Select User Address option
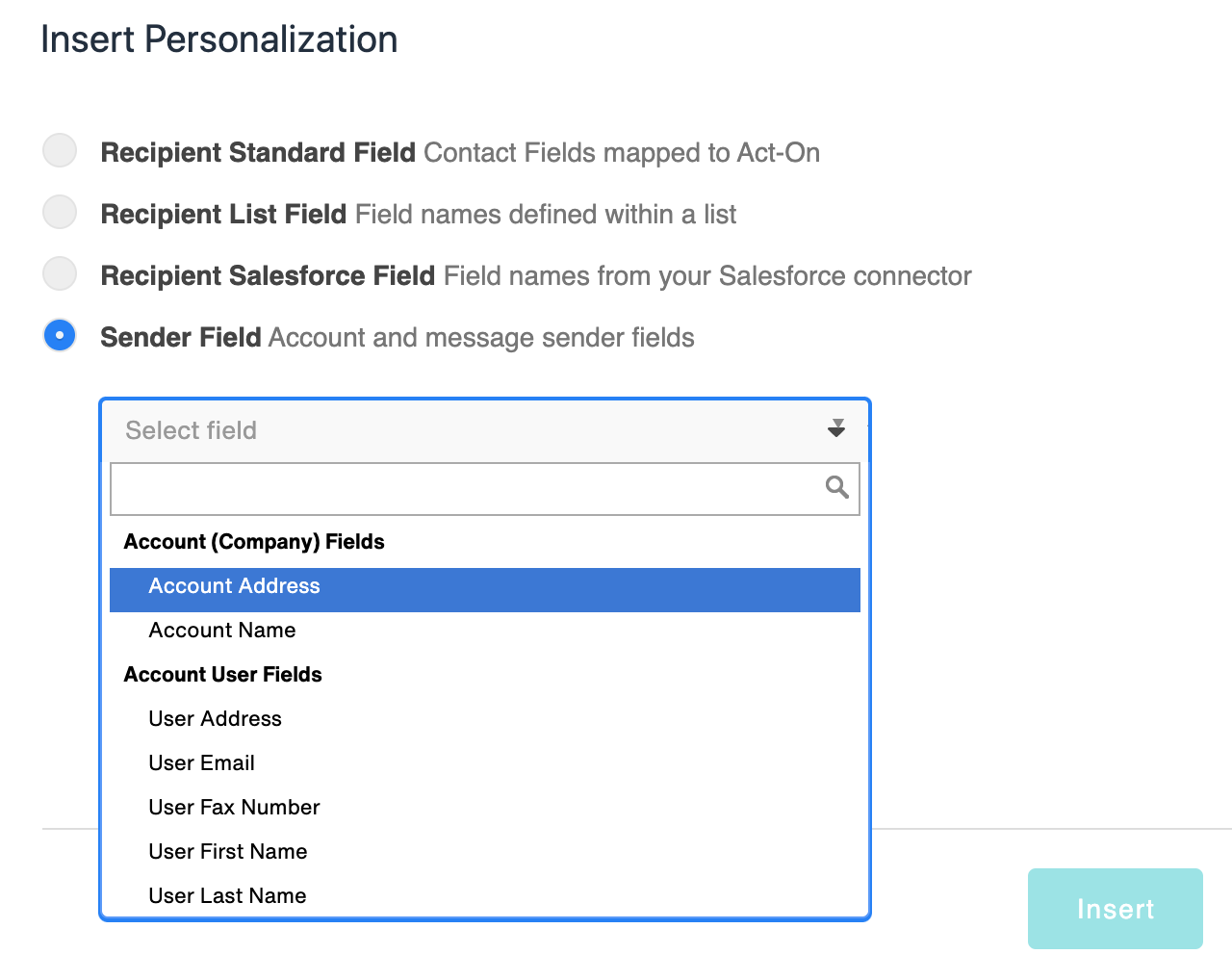Viewport: 1232px width, 980px height. coord(485,719)
